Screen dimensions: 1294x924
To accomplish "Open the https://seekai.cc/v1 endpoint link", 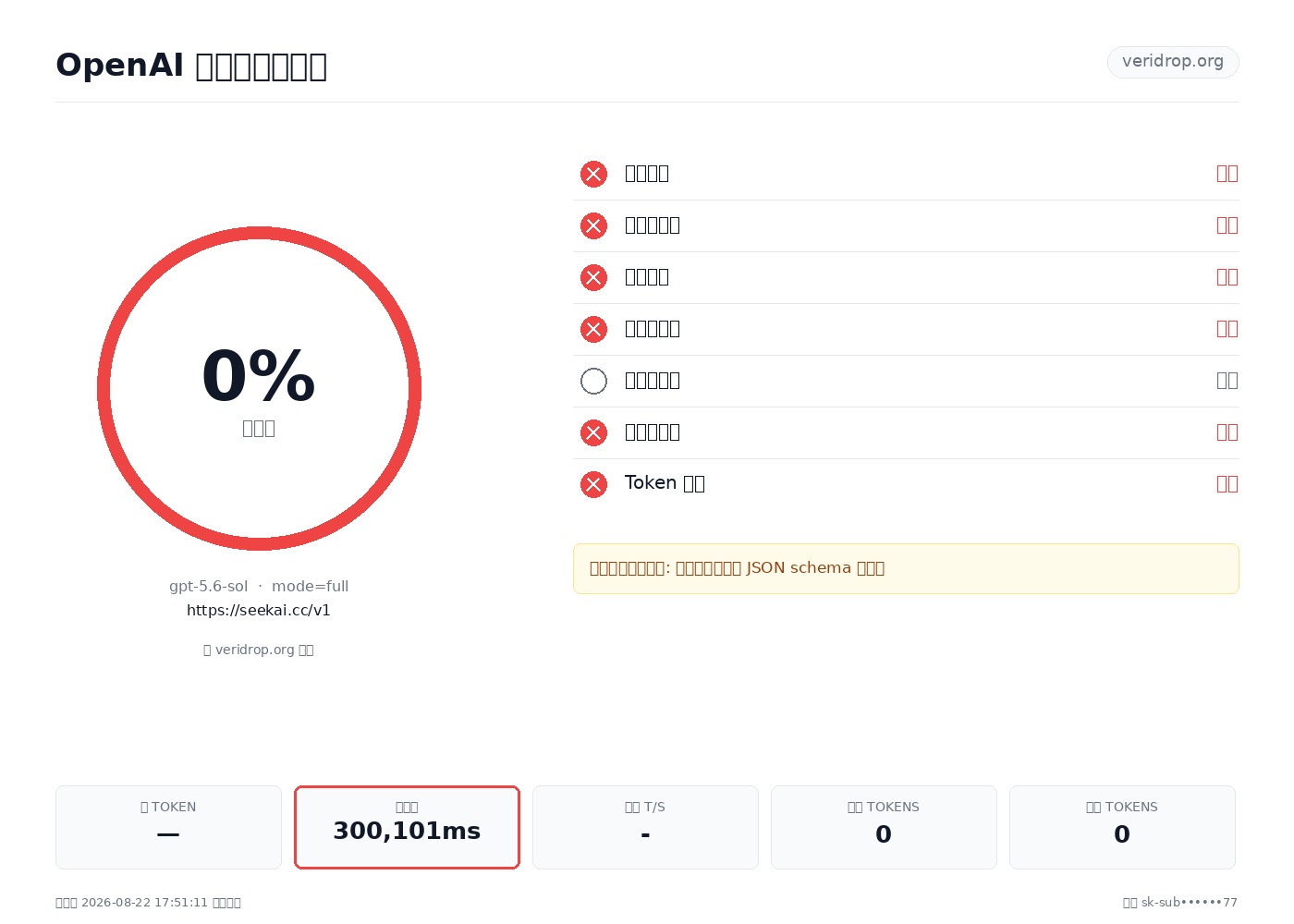I will [259, 610].
